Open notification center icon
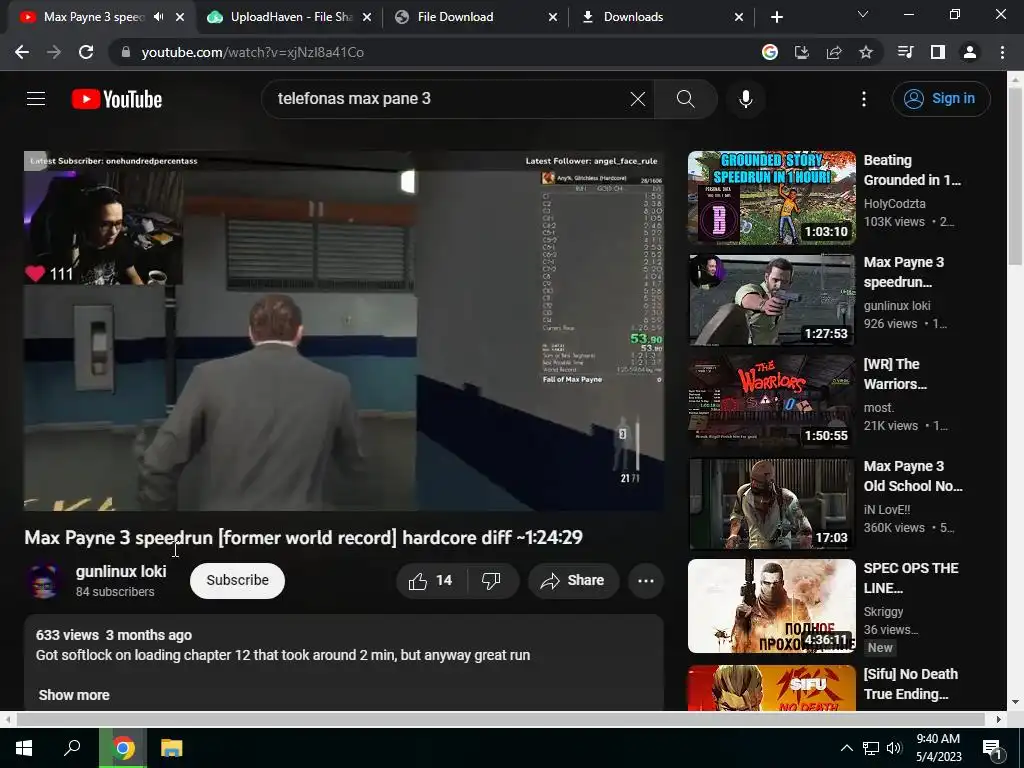 992,748
